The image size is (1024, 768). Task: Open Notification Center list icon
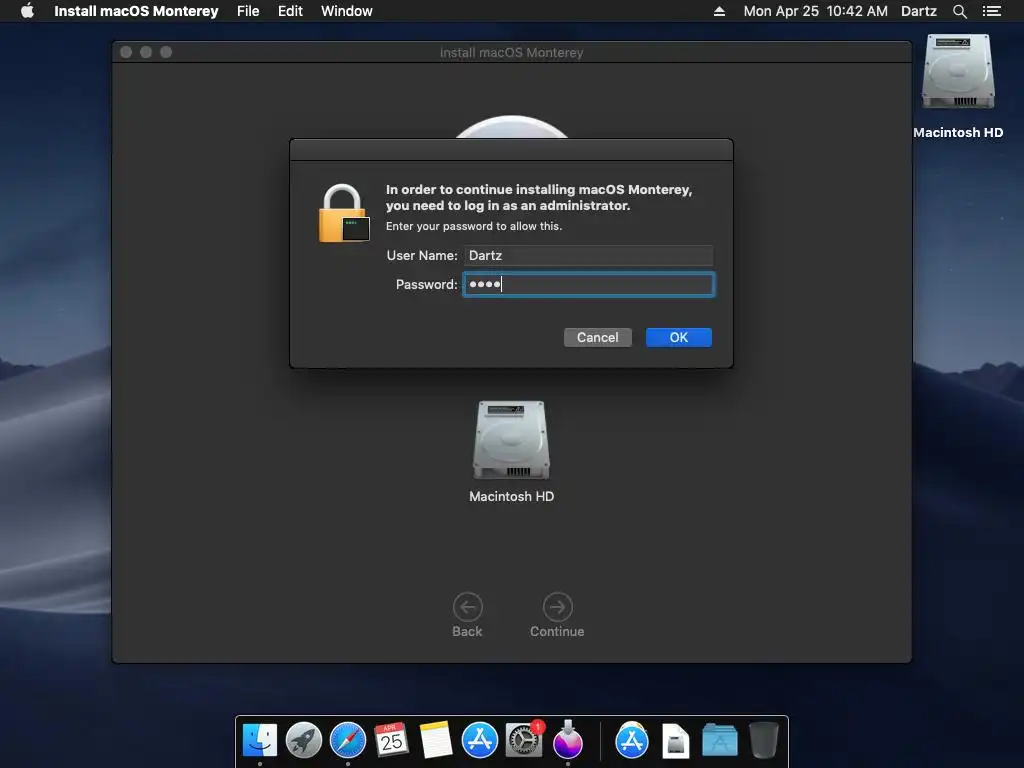(x=991, y=11)
